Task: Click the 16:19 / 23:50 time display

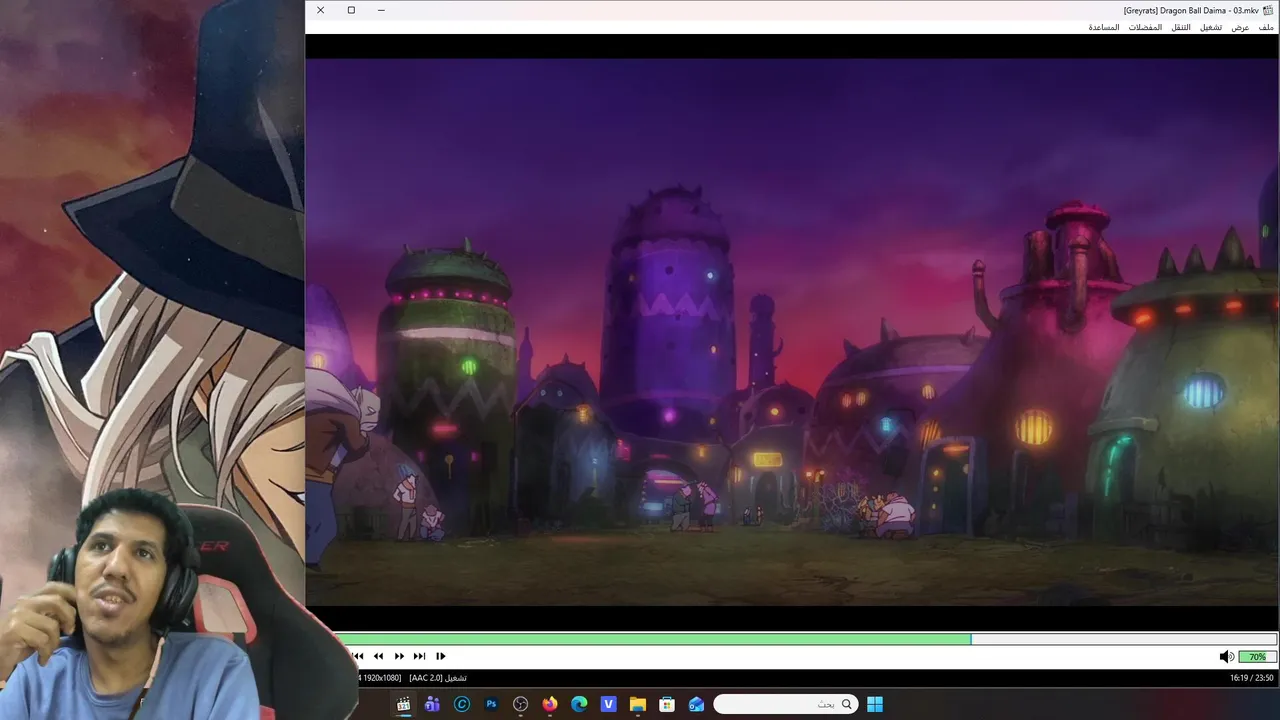Action: pos(1251,678)
